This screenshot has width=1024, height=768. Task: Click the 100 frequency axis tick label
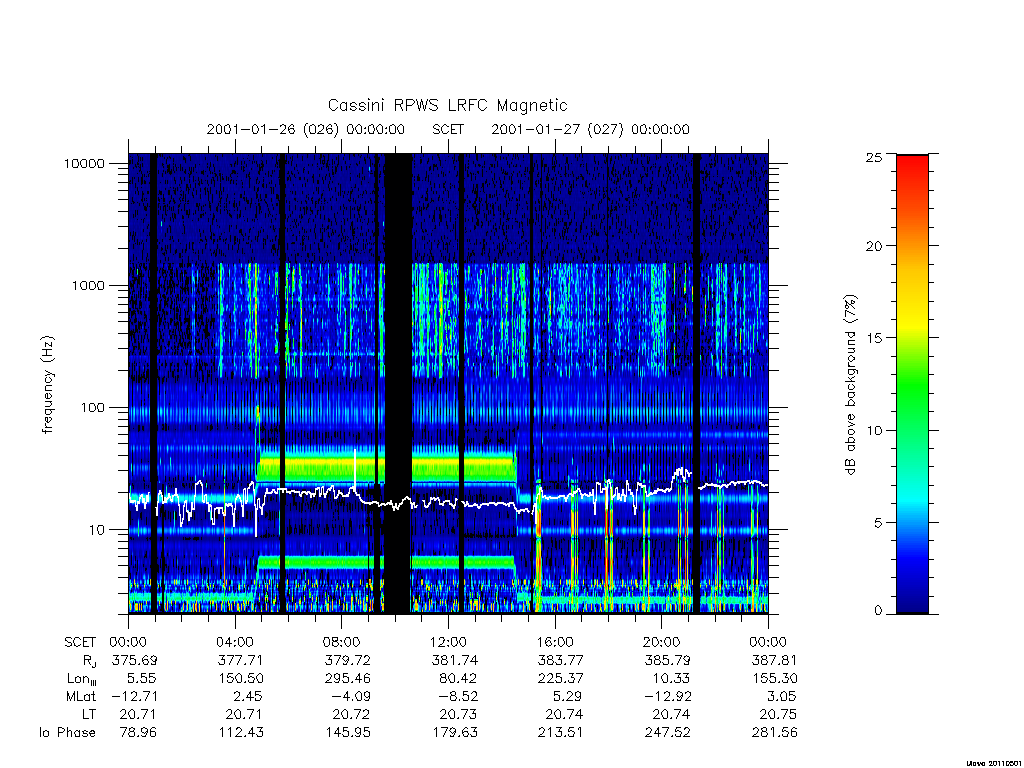[x=93, y=408]
